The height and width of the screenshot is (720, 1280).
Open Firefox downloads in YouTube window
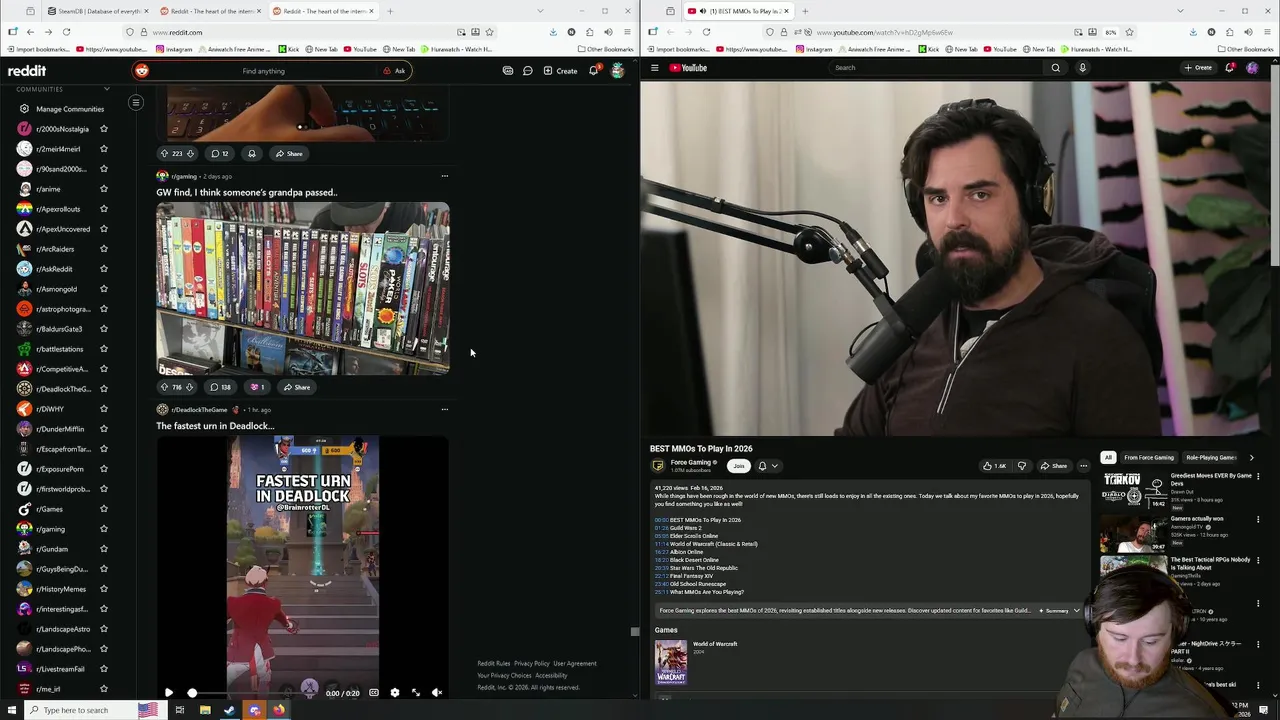pyautogui.click(x=1193, y=32)
